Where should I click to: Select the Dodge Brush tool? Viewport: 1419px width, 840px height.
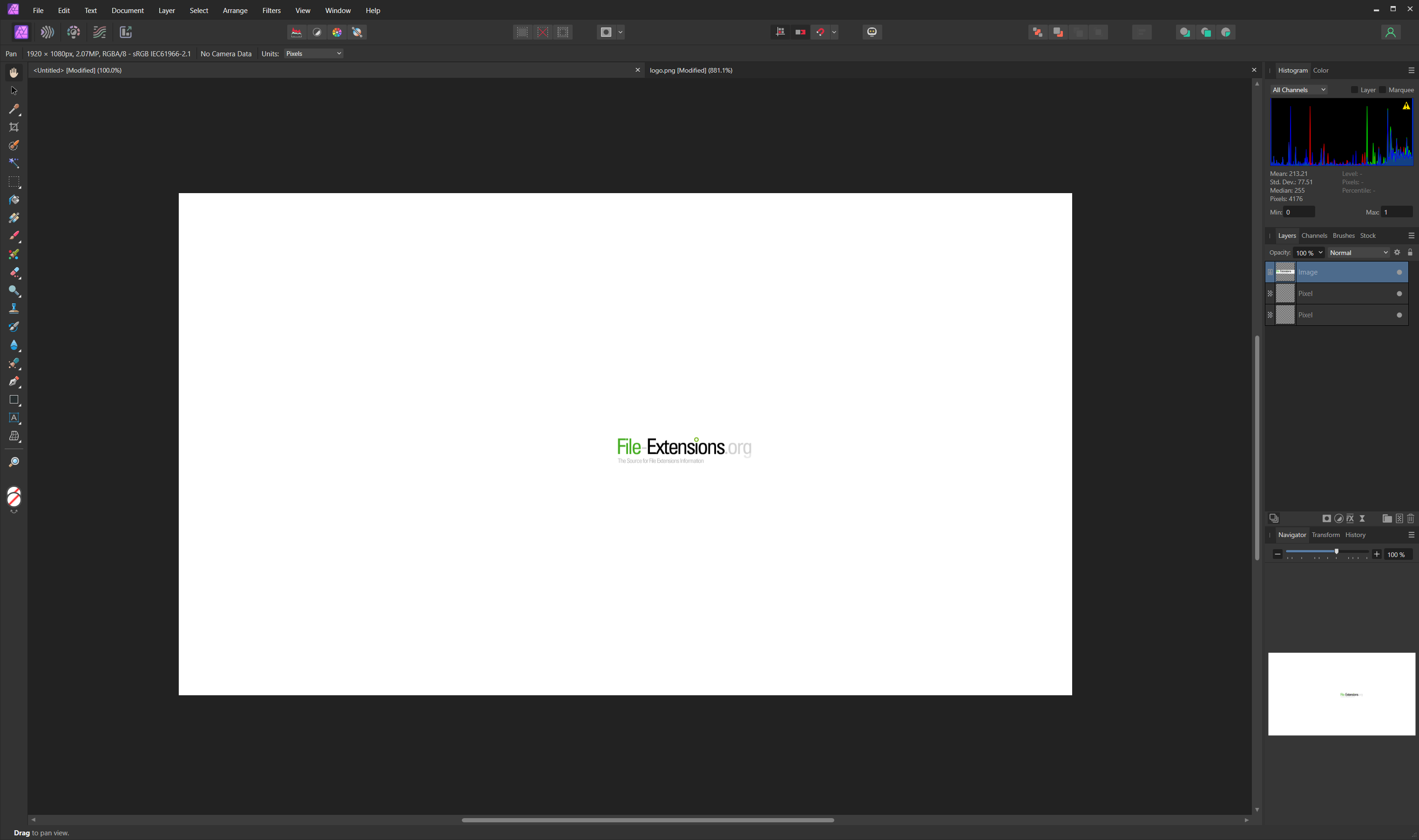point(14,290)
